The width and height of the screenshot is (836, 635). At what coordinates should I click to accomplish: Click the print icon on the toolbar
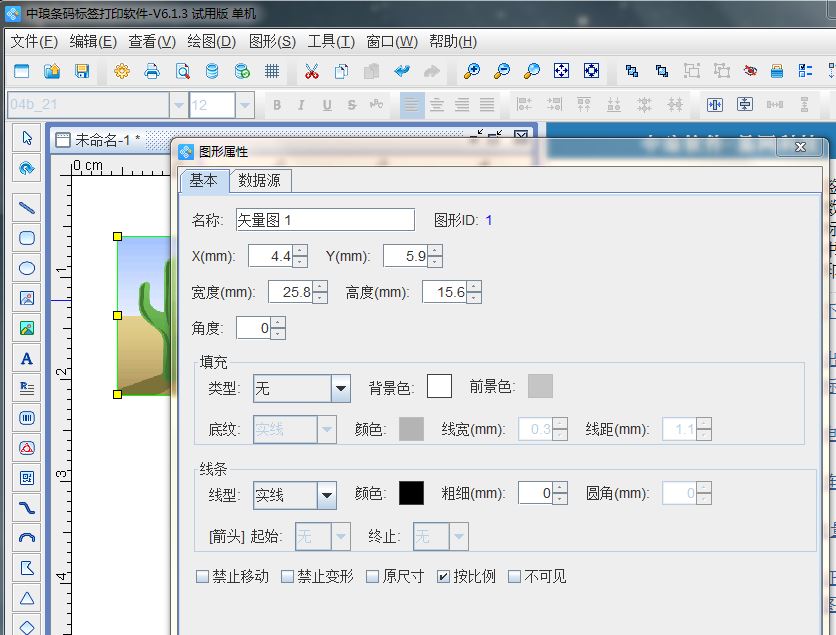click(x=153, y=72)
